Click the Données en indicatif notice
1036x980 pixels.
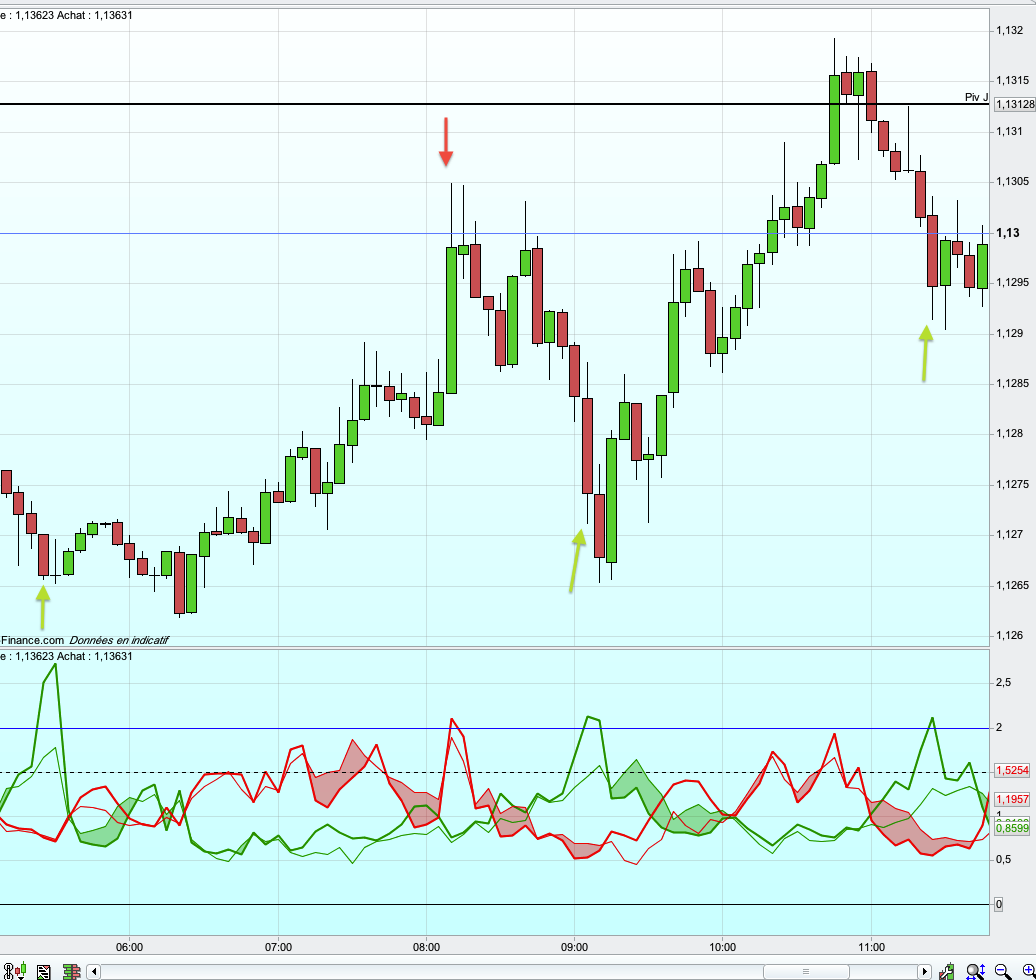[119, 640]
